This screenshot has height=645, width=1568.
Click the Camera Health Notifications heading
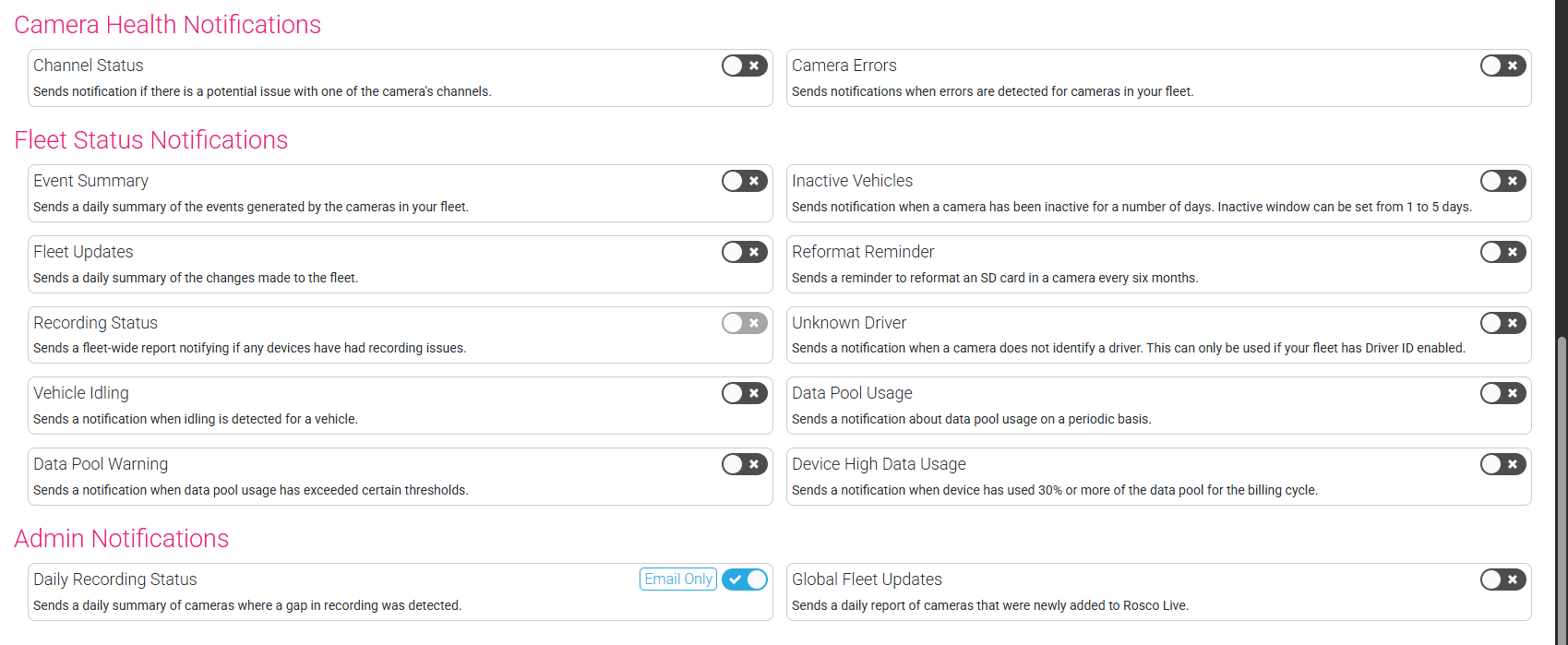pyautogui.click(x=168, y=25)
